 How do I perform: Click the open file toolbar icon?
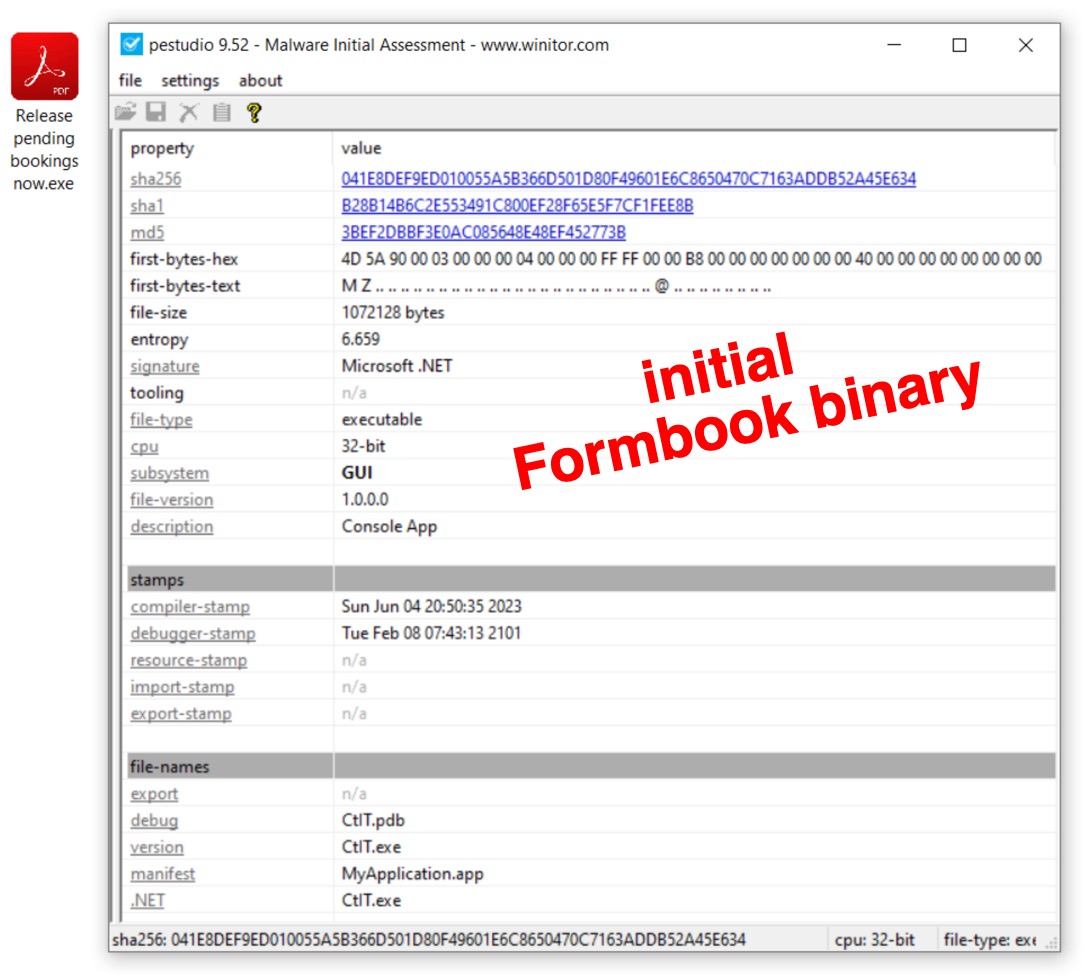coord(125,112)
